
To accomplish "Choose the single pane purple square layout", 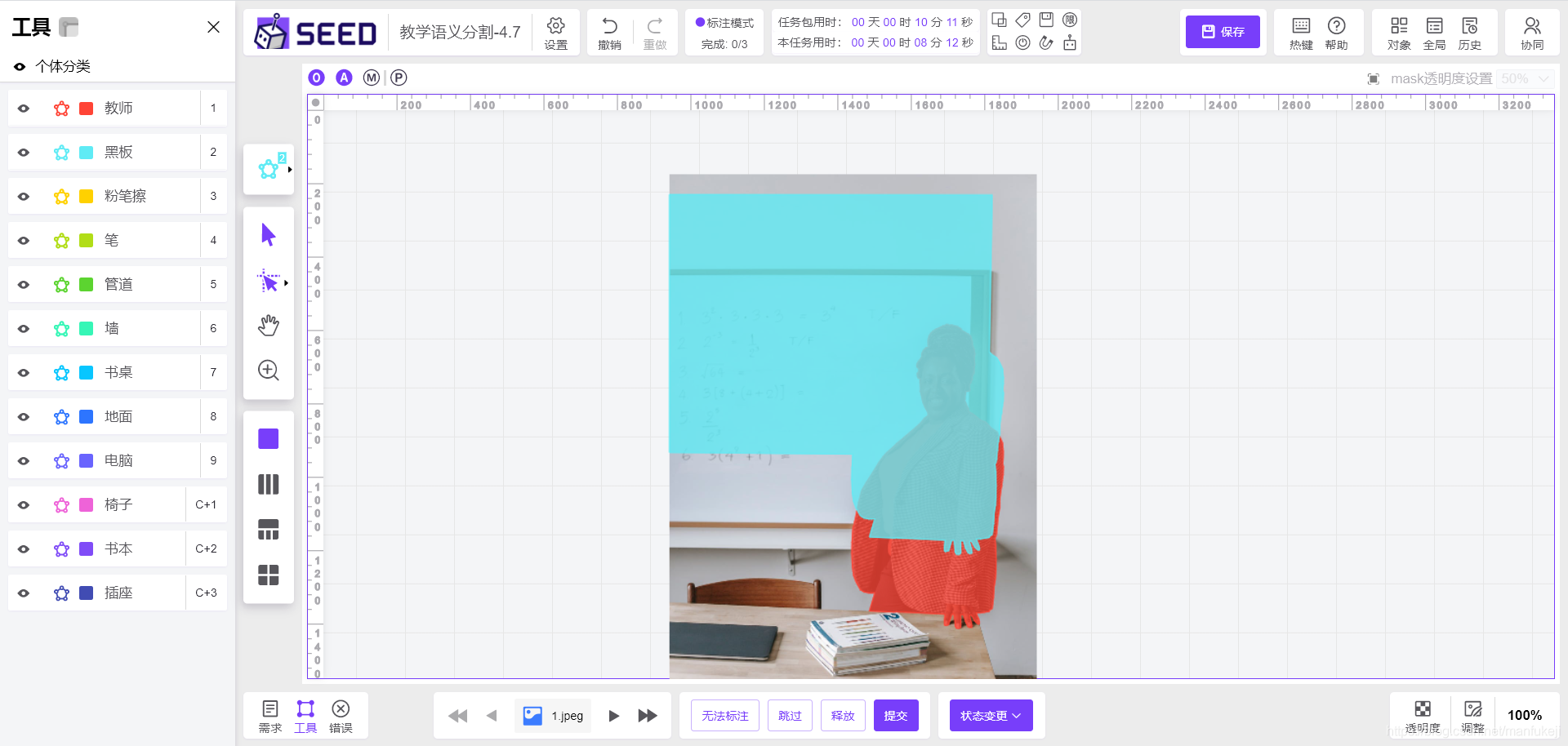I will (268, 439).
